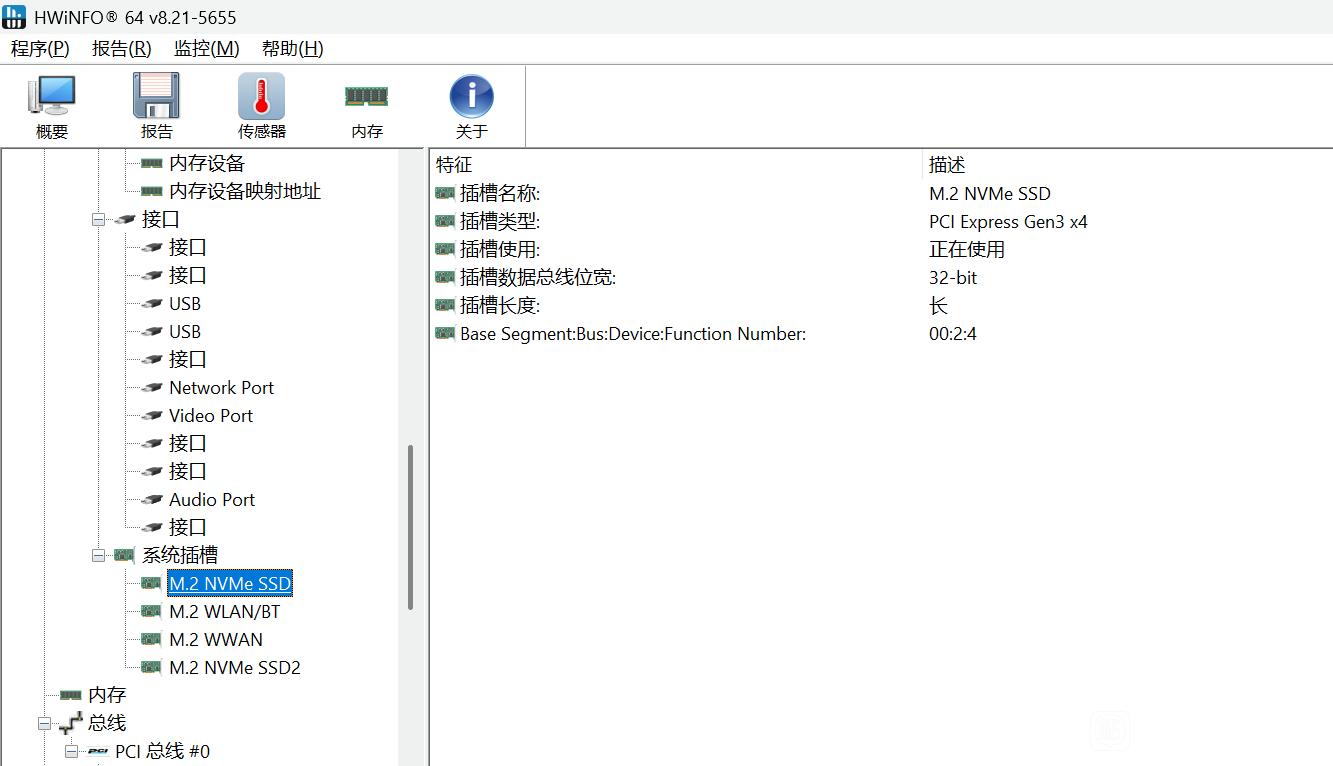Open the 程序(P) menu
The width and height of the screenshot is (1333, 766).
tap(40, 48)
